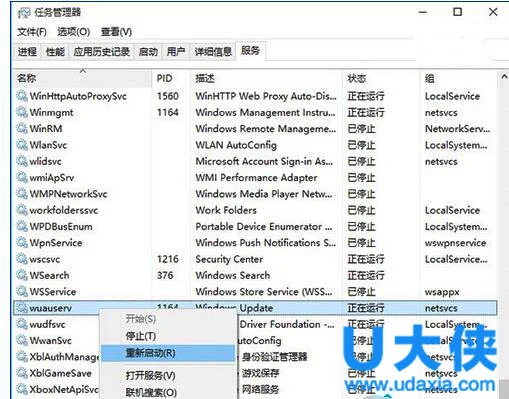Image resolution: width=509 pixels, height=399 pixels.
Task: Click the gear icon beside Winmgmt
Action: point(22,112)
